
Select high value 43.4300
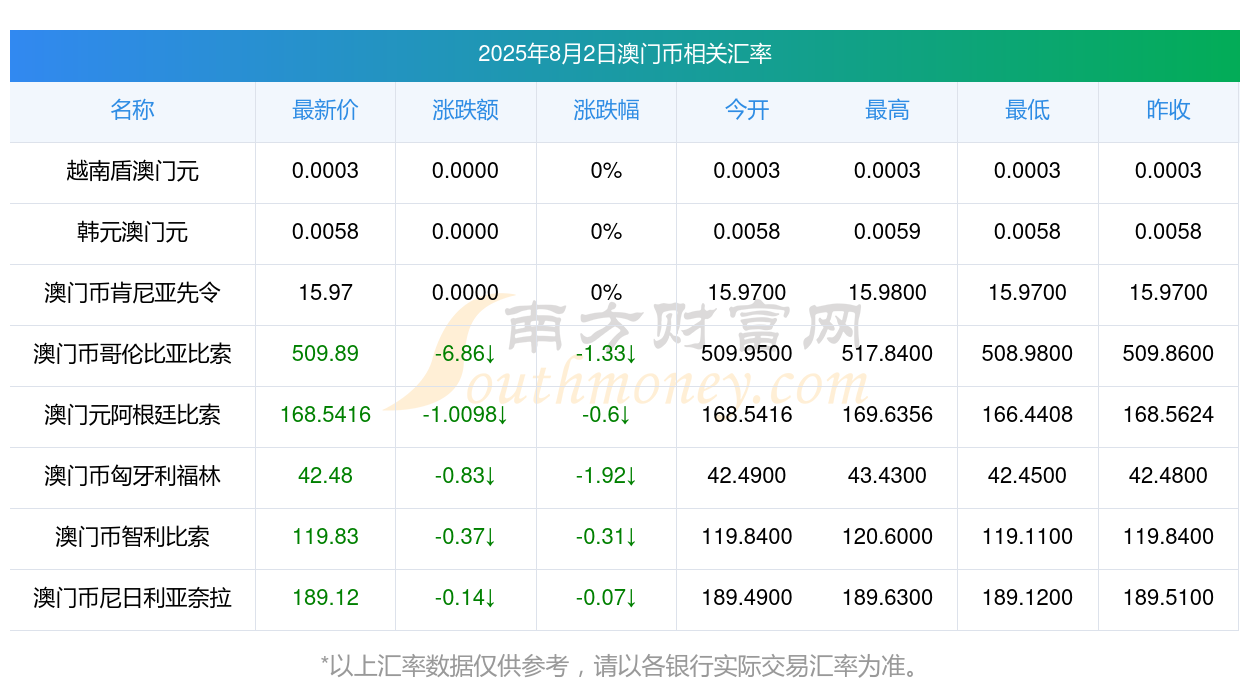point(887,476)
